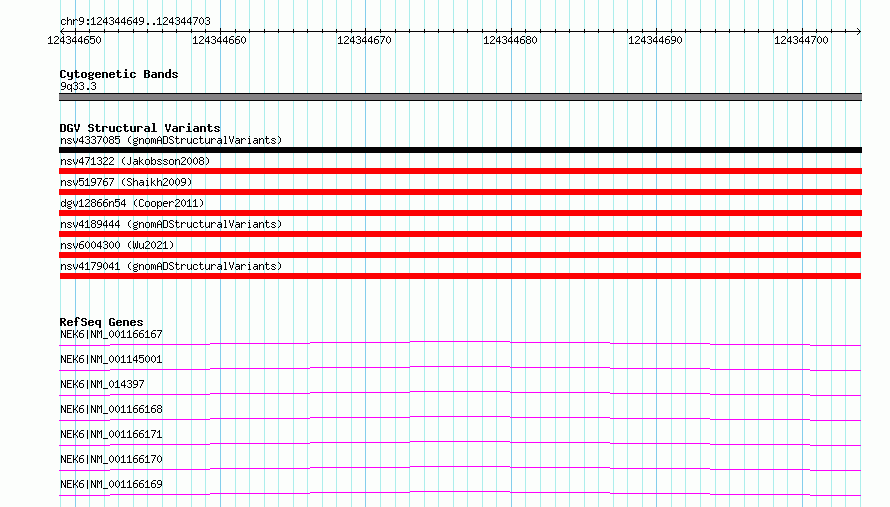
Task: Click ruler position 124344690
Action: [x=655, y=40]
